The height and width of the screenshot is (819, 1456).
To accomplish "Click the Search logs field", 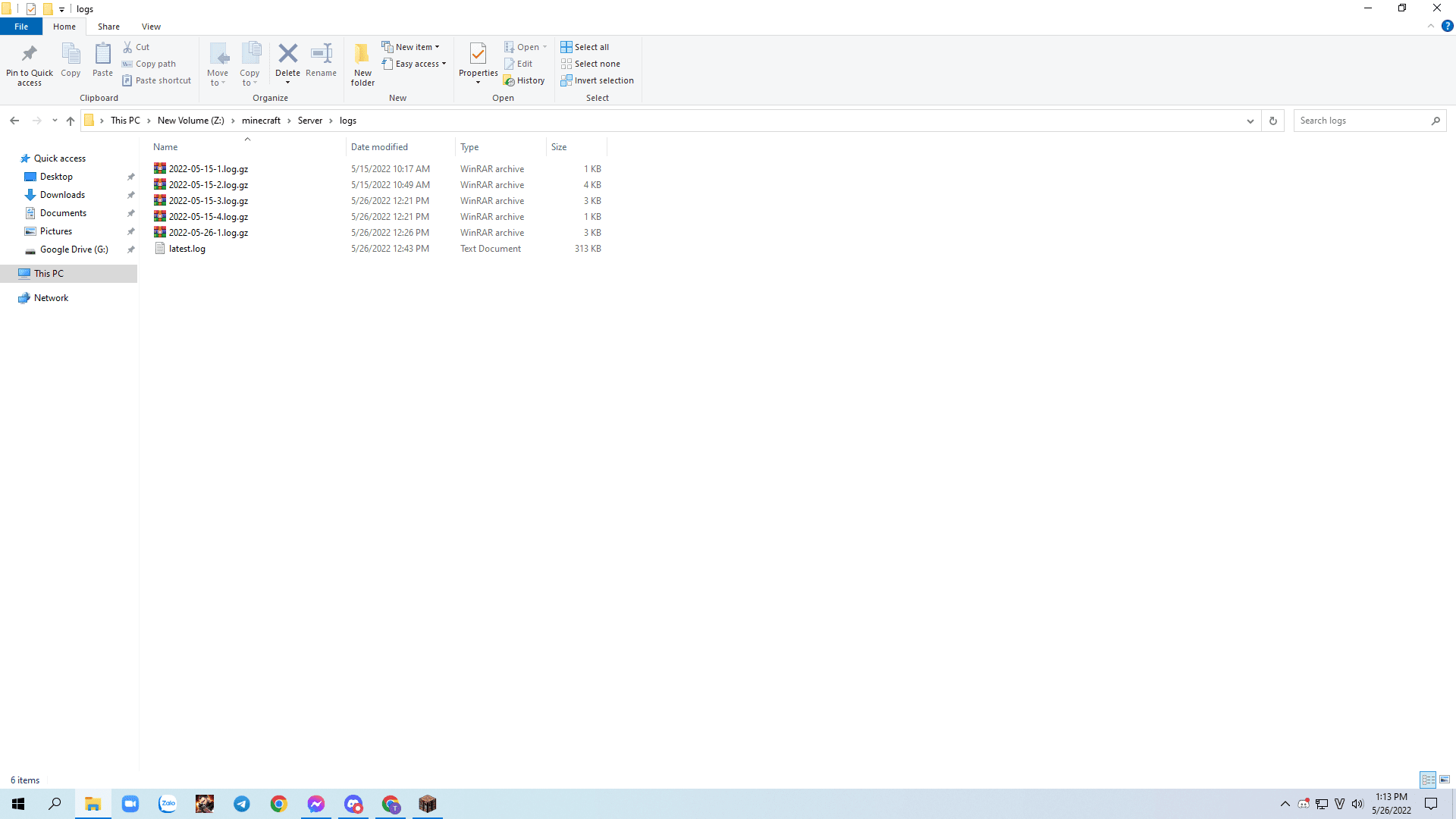I will [x=1361, y=121].
